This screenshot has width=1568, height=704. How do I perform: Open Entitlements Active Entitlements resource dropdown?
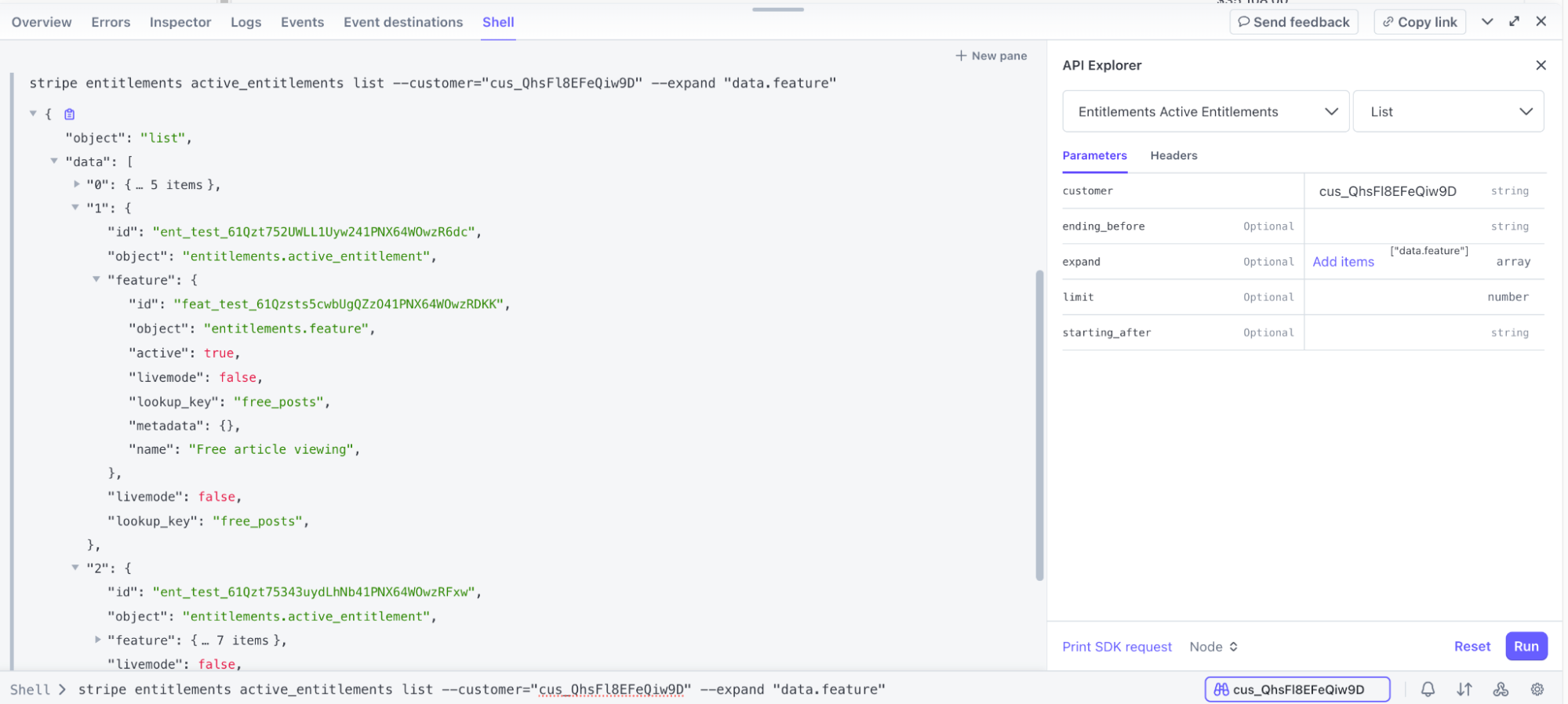pos(1205,111)
